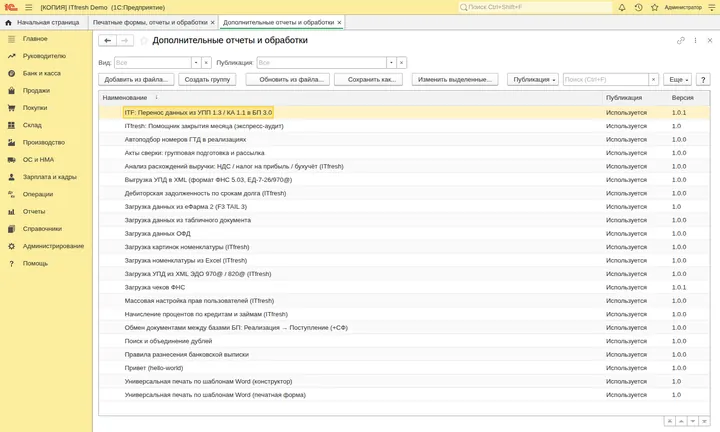
Task: Open the hamburger main menu icon
Action: [x=28, y=7]
